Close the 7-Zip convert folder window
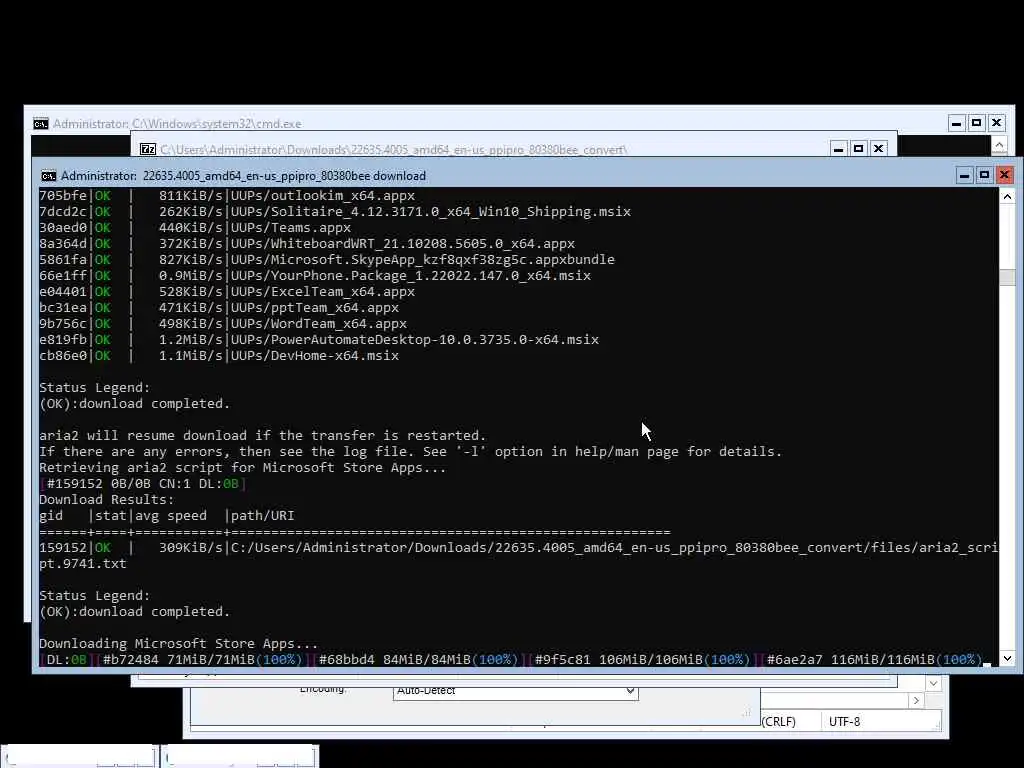The width and height of the screenshot is (1024, 768). pos(878,149)
